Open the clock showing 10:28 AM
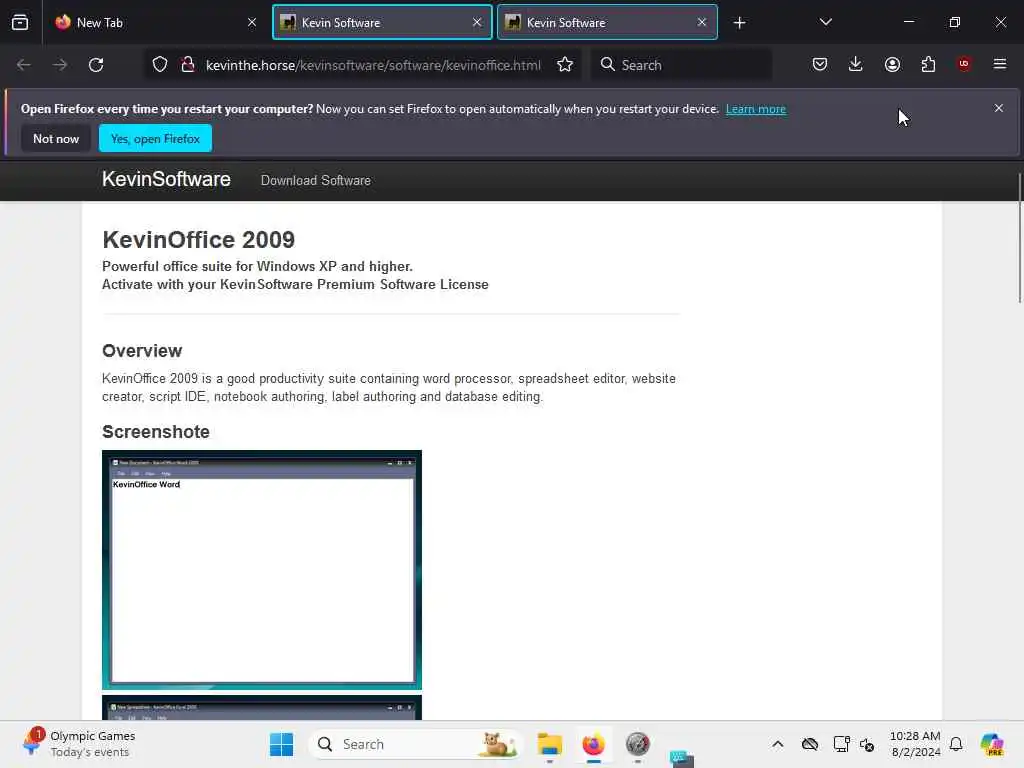1024x768 pixels. pyautogui.click(x=915, y=744)
